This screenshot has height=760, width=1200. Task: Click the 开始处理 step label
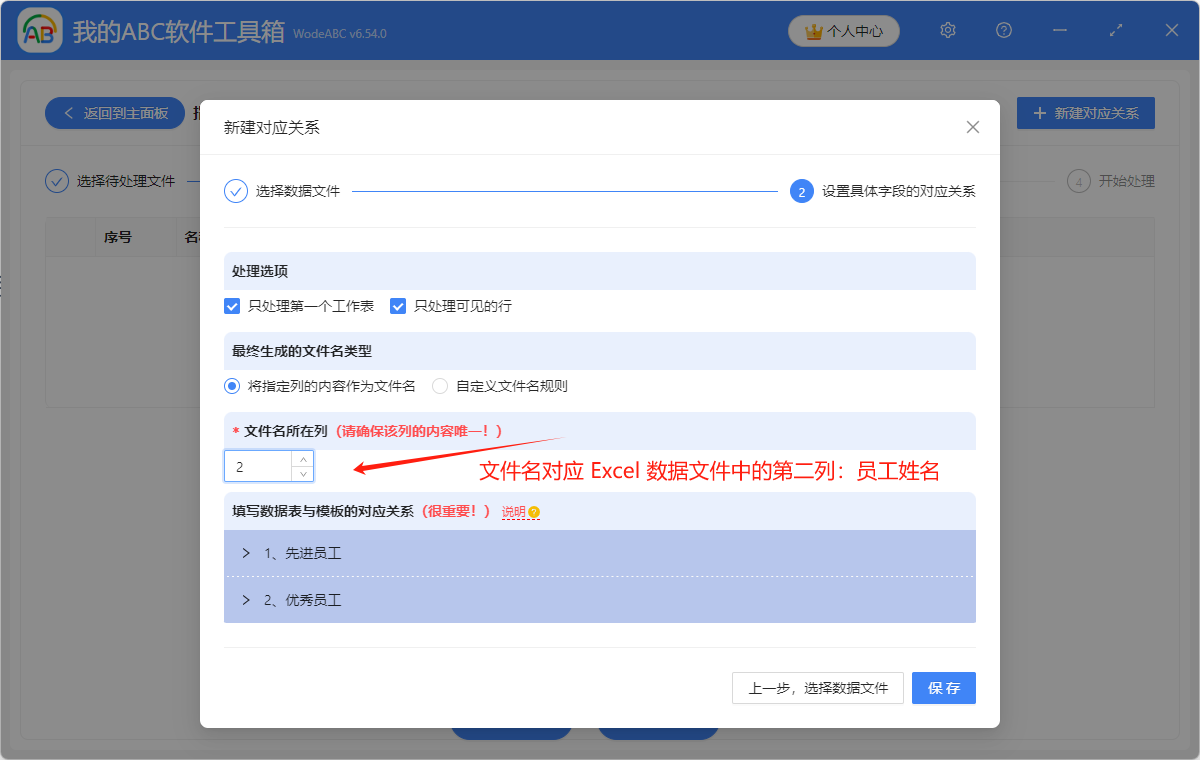pos(1125,181)
